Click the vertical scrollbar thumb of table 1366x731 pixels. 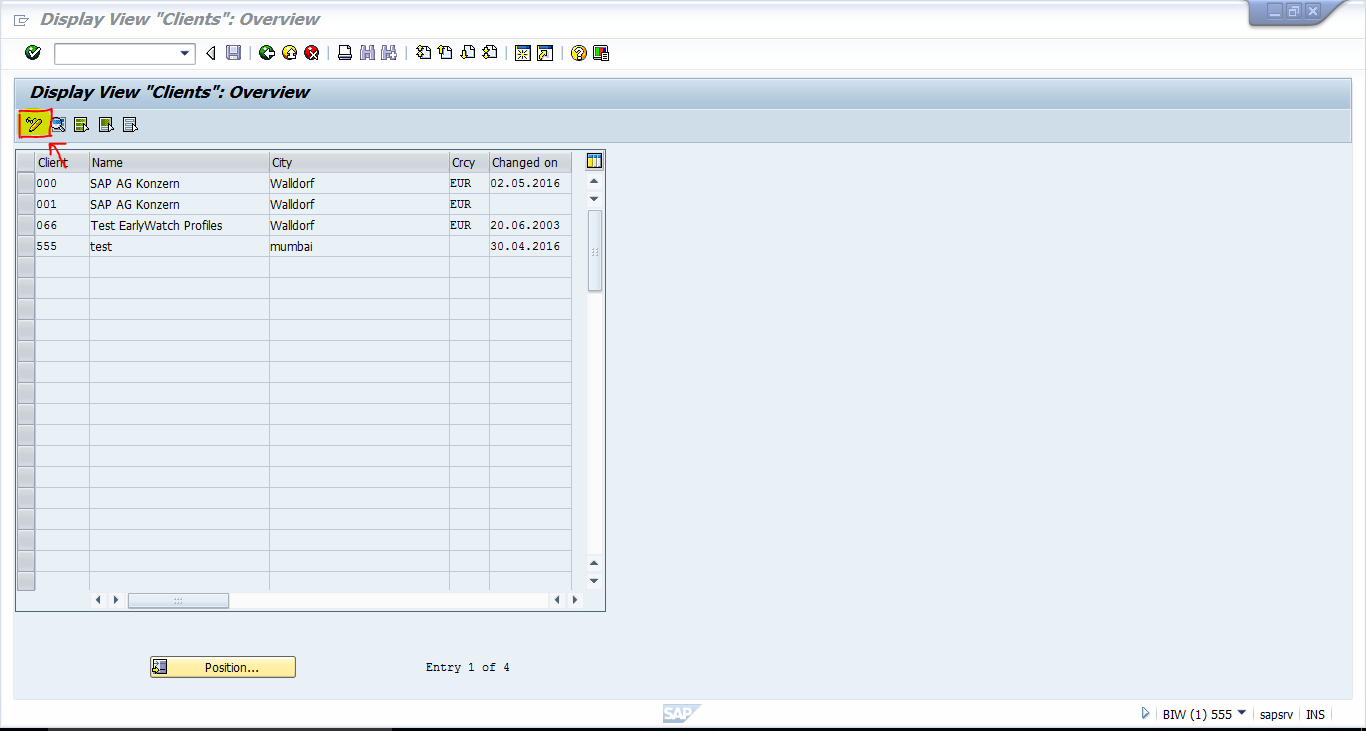pos(595,251)
